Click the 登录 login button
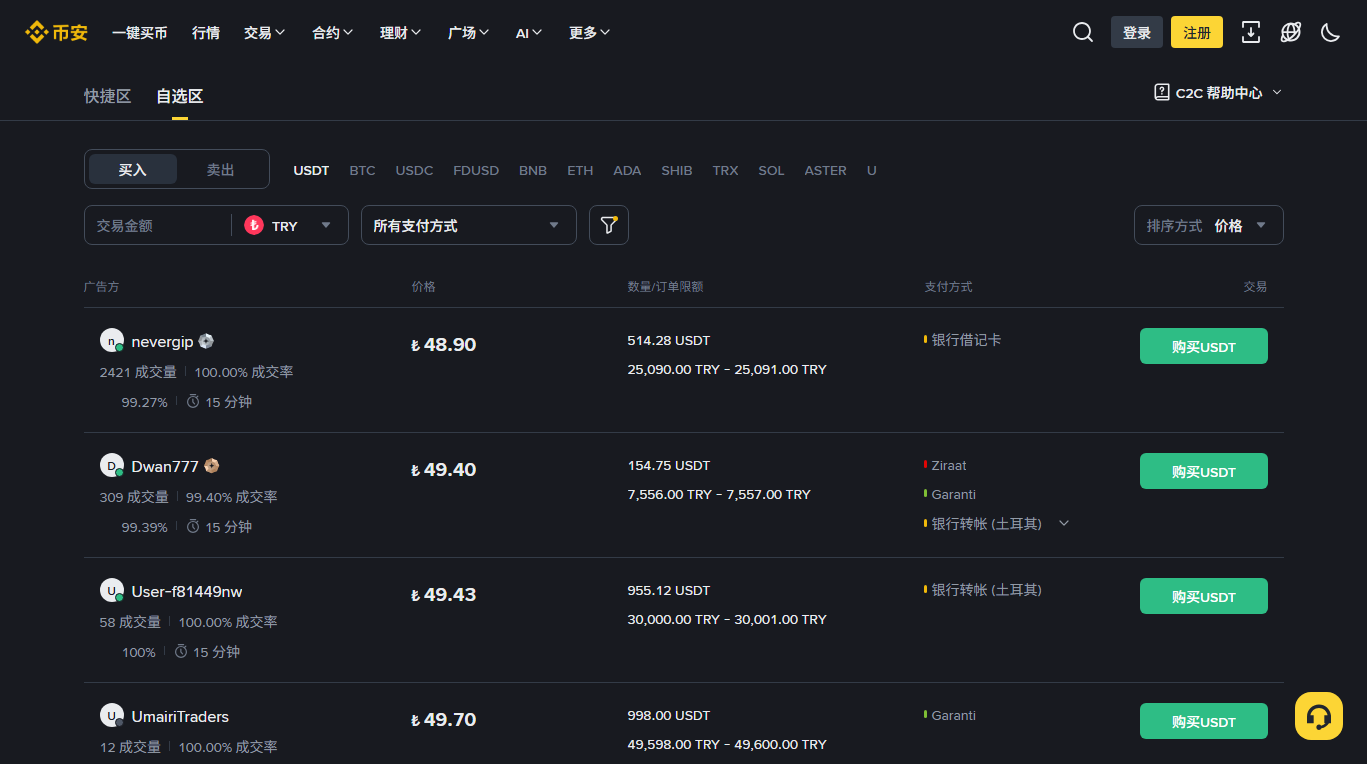 (1137, 32)
